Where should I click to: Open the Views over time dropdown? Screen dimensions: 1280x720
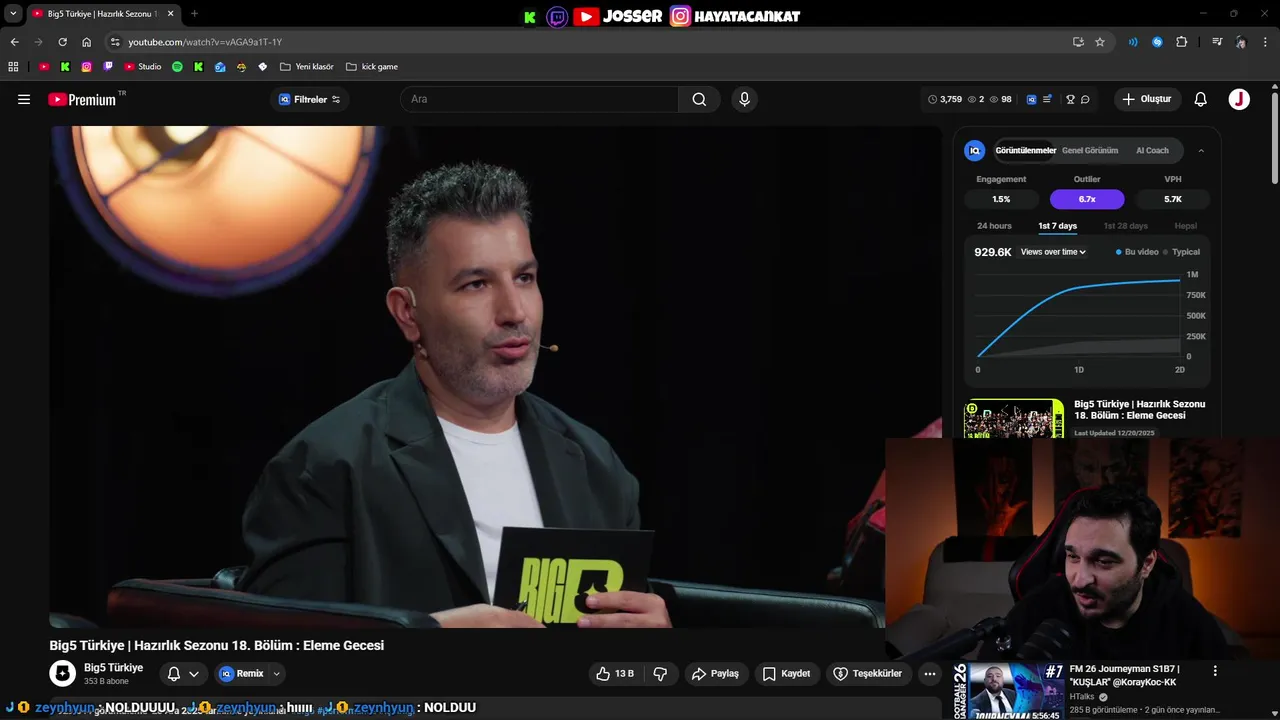coord(1053,252)
